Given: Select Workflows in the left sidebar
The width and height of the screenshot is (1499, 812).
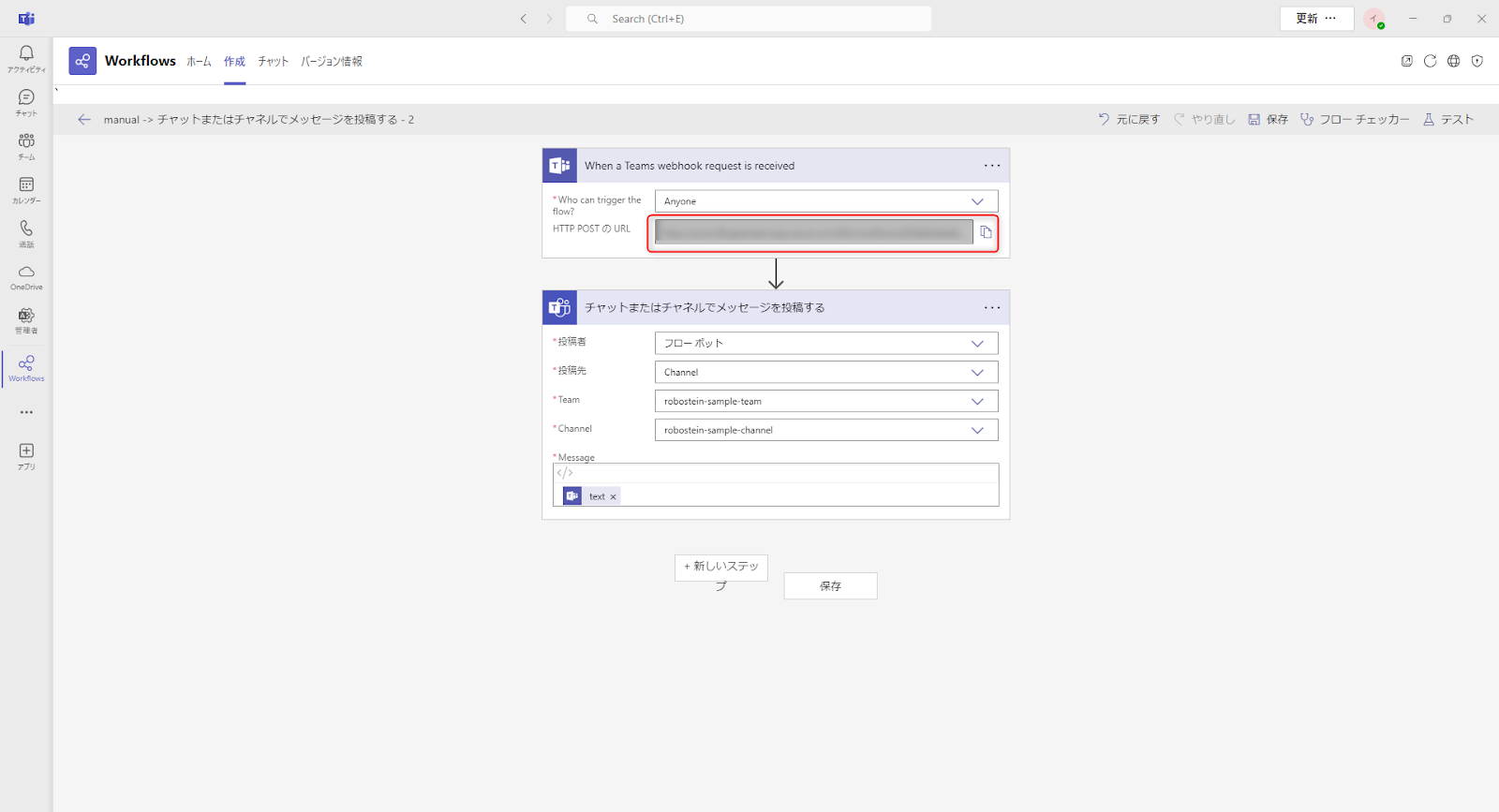Looking at the screenshot, I should click(x=26, y=368).
